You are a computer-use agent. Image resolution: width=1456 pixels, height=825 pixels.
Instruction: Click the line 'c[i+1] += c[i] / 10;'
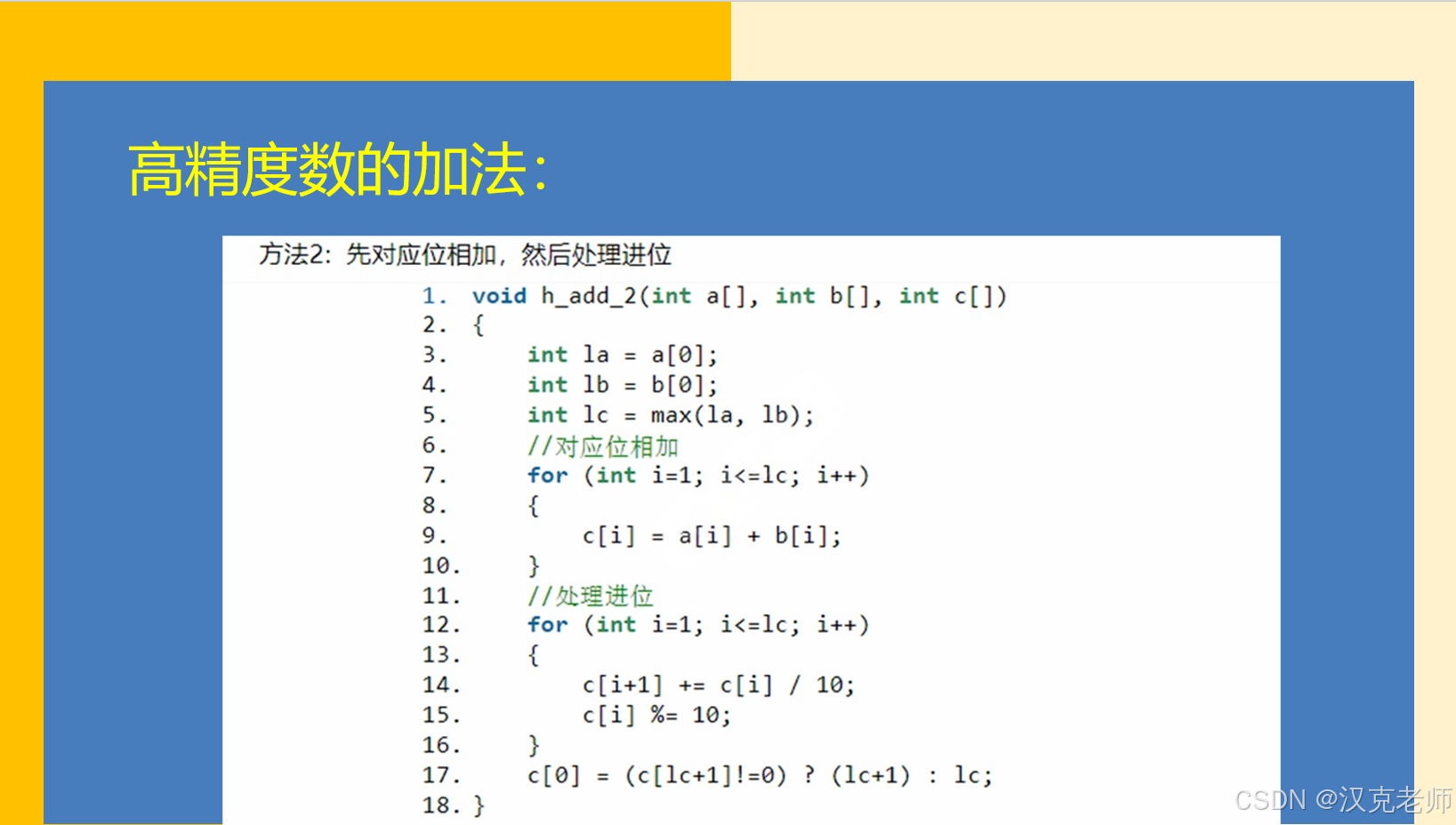[x=719, y=685]
